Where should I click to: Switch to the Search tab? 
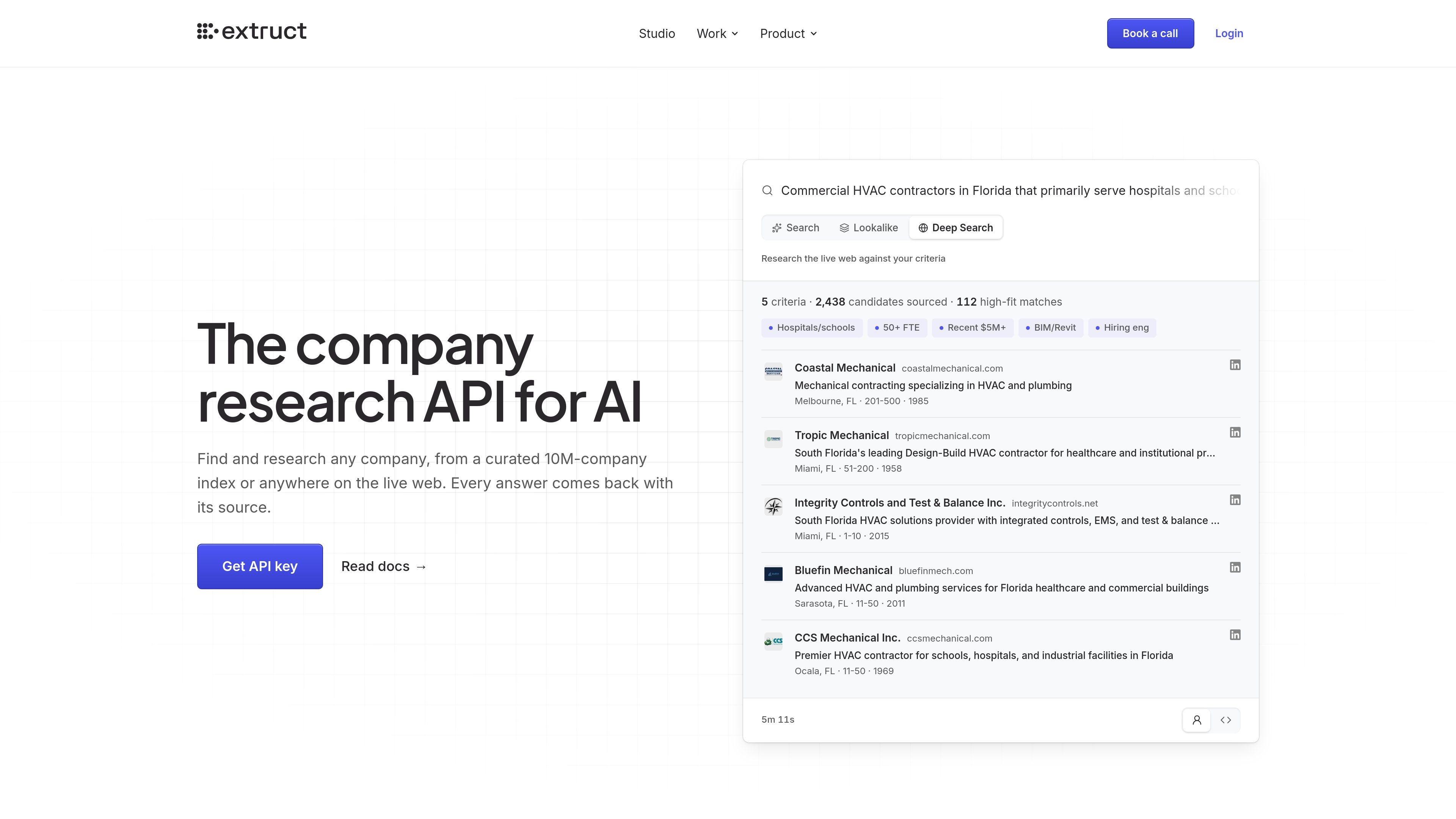coord(795,228)
